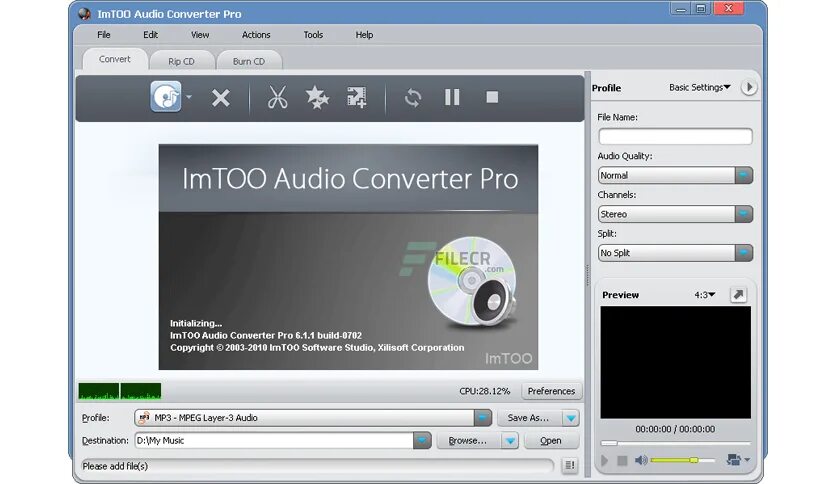Open the Add File dropdown arrow
836x484 pixels.
pos(189,97)
